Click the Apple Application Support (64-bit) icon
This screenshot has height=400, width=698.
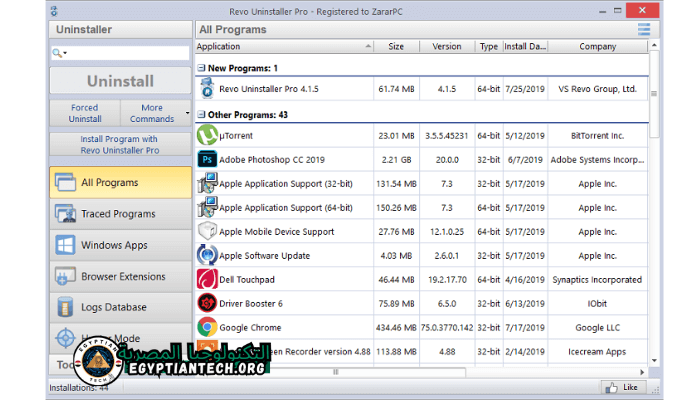coord(207,207)
